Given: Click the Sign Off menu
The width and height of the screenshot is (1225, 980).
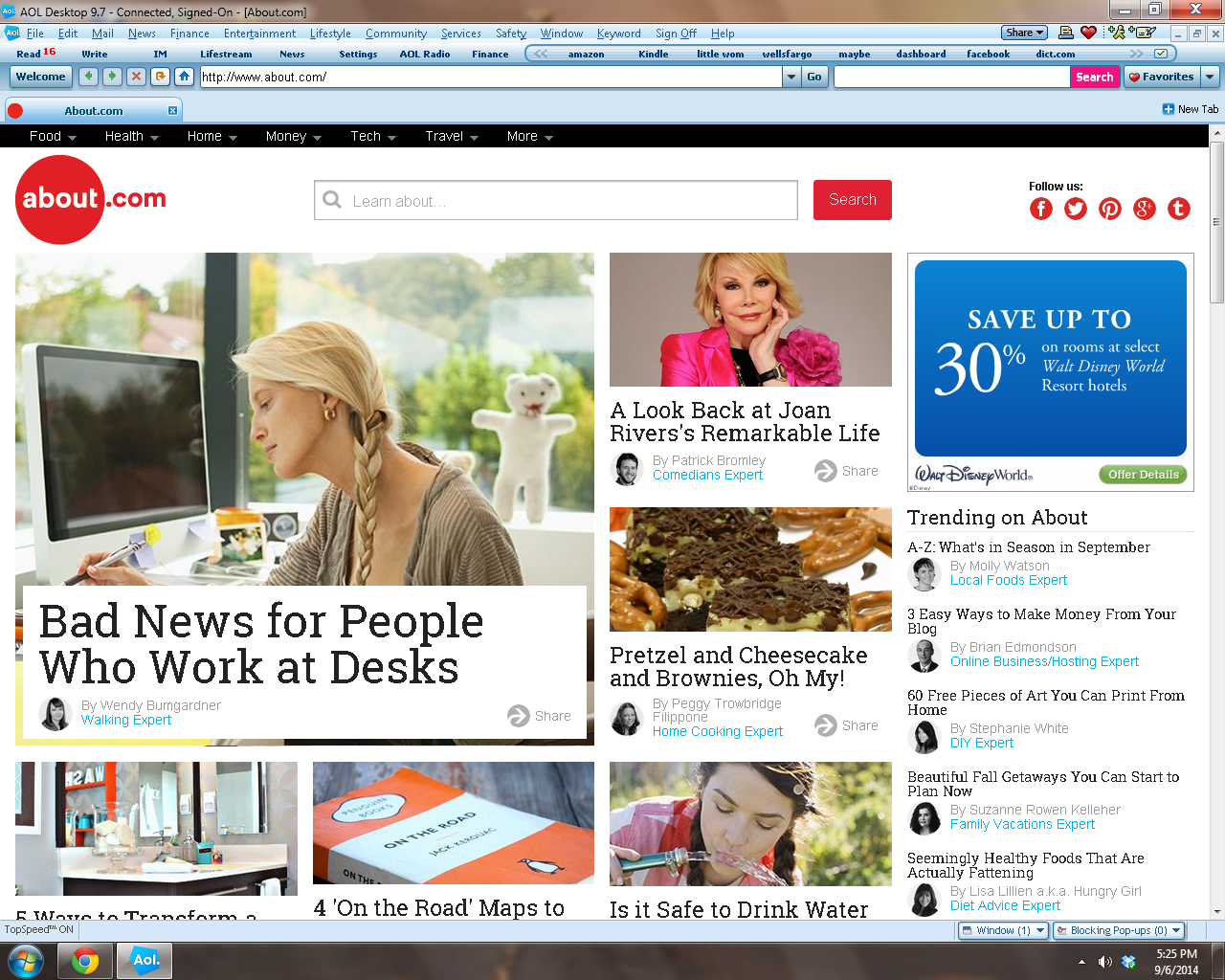Looking at the screenshot, I should point(676,33).
